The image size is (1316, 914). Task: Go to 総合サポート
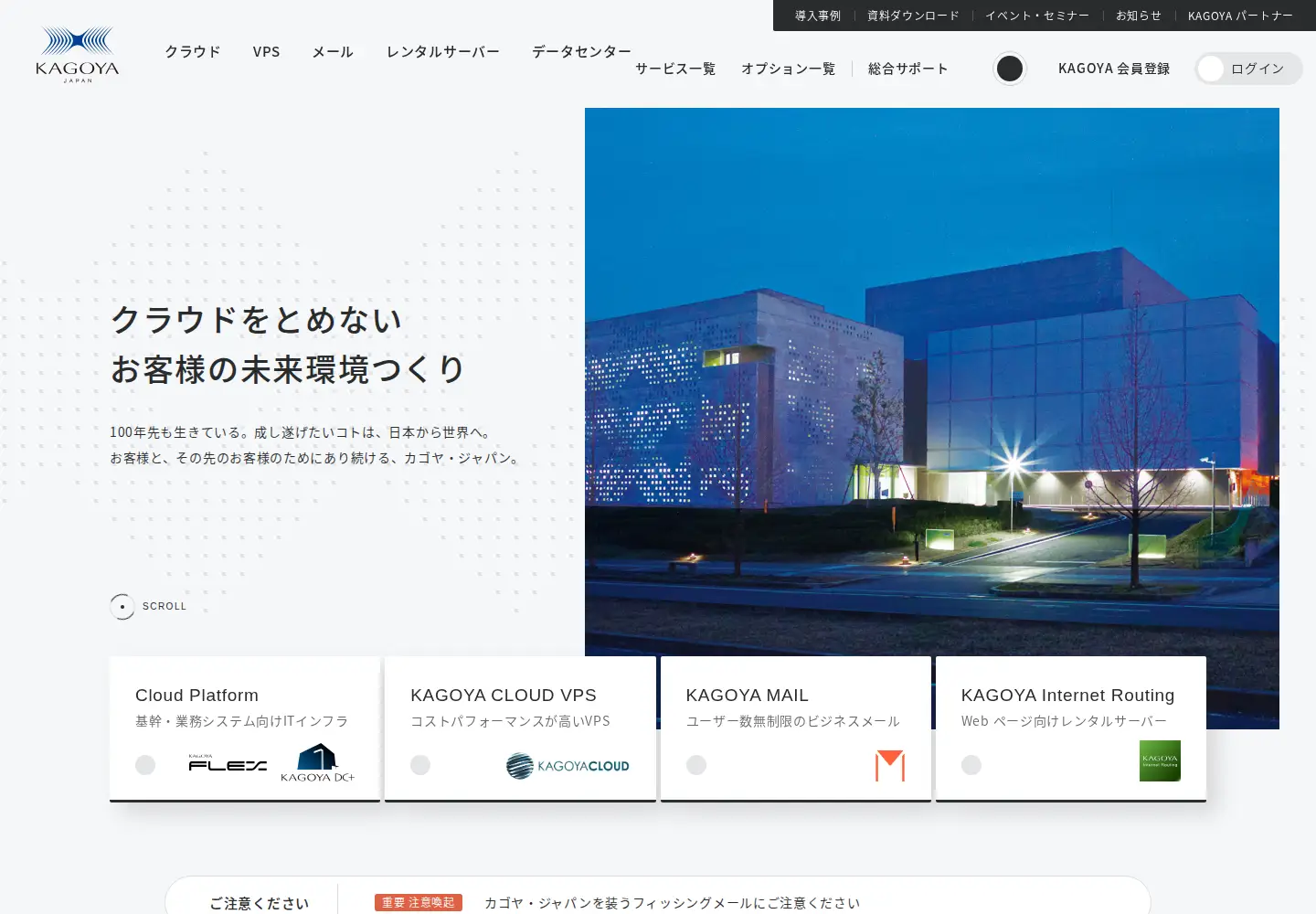pyautogui.click(x=908, y=69)
